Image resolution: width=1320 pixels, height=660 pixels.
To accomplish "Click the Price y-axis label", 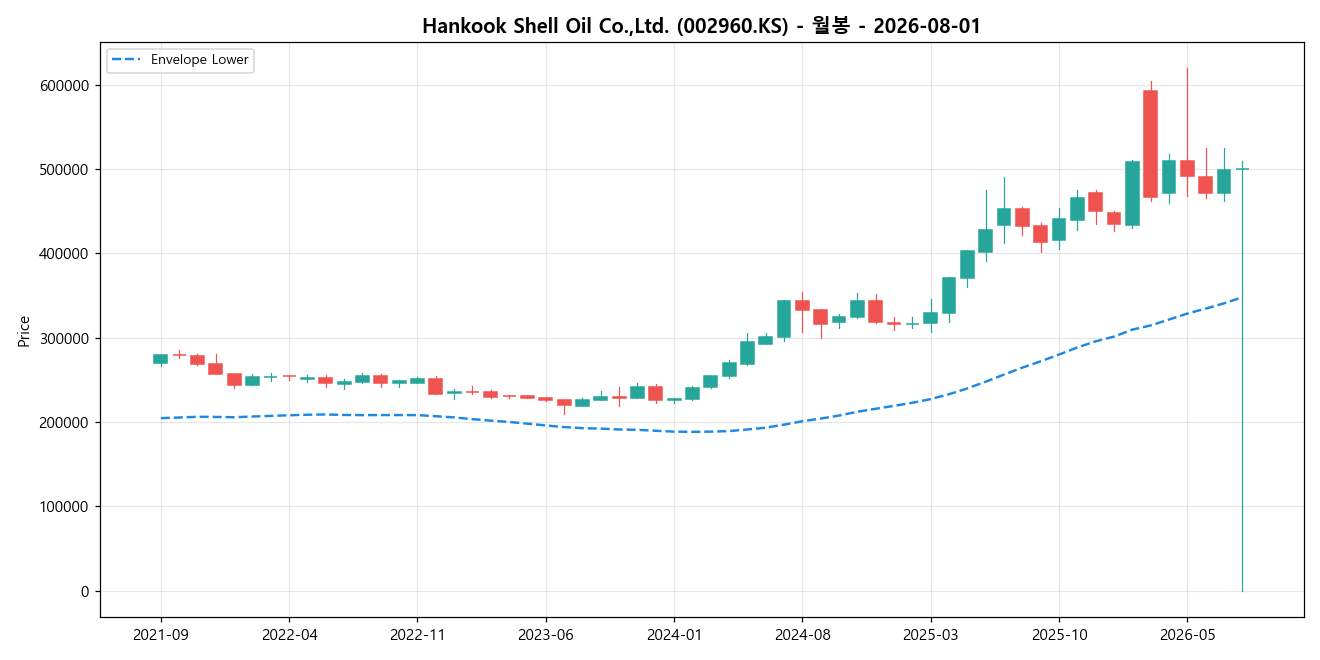I will [24, 331].
